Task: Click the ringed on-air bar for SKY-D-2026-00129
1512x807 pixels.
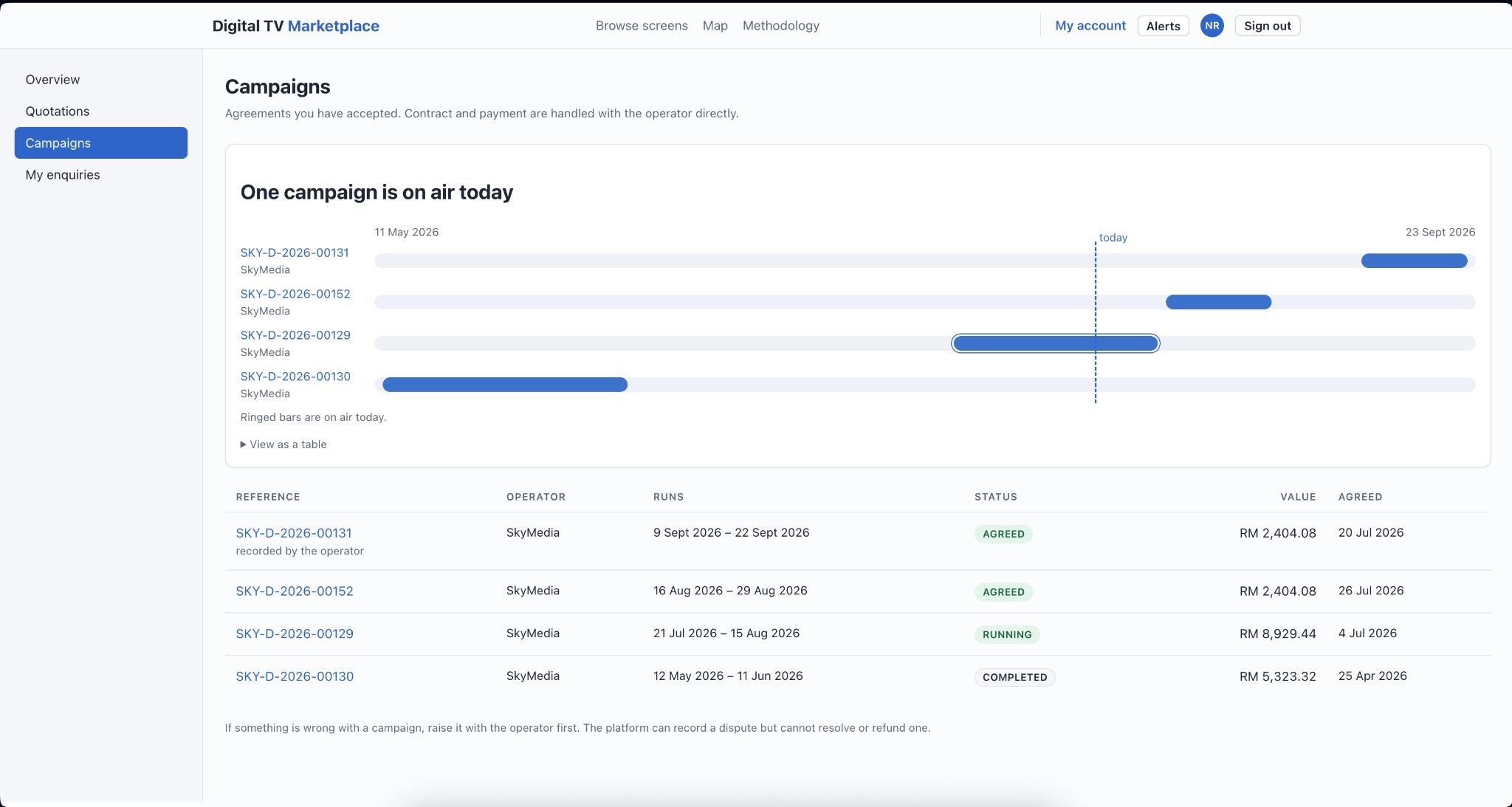Action: (x=1055, y=343)
